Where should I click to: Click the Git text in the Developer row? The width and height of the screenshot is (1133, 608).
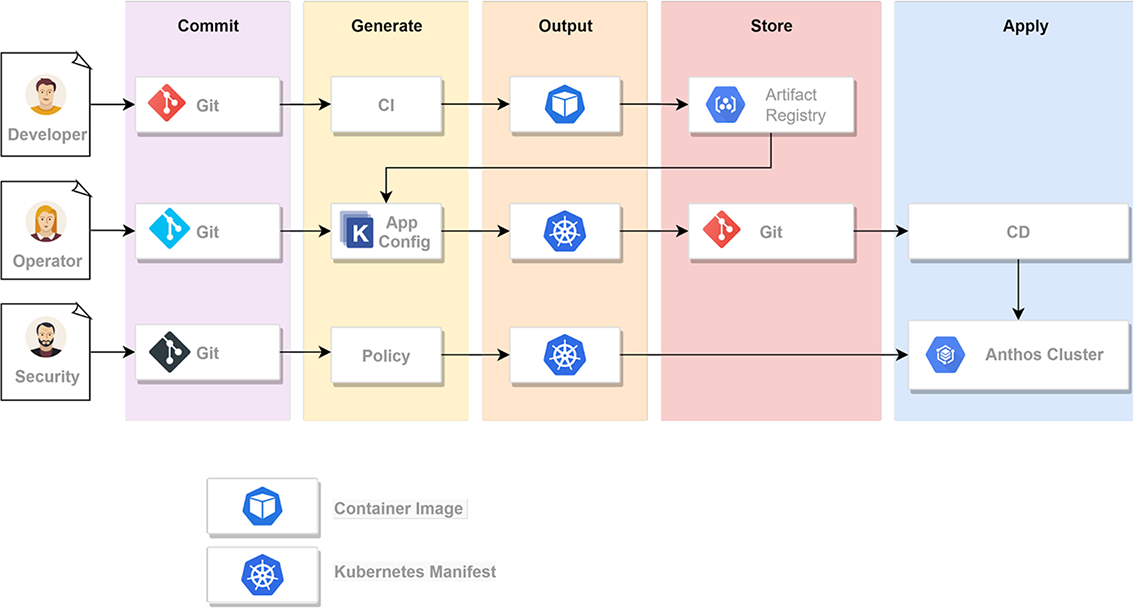point(207,106)
